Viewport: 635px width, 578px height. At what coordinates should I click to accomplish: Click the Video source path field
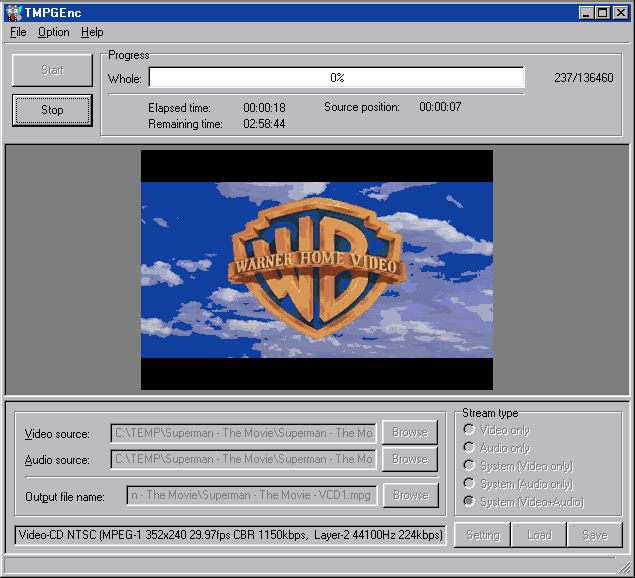click(243, 433)
